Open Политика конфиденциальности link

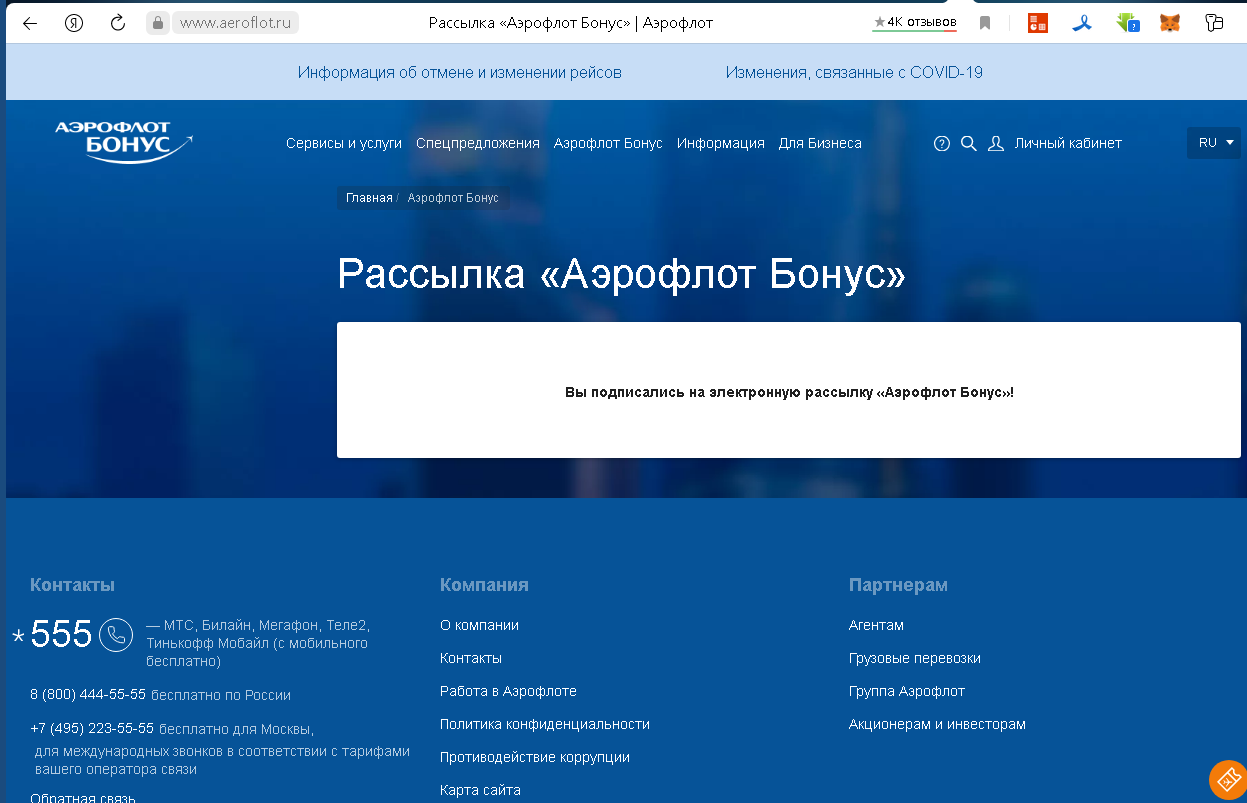coord(545,724)
